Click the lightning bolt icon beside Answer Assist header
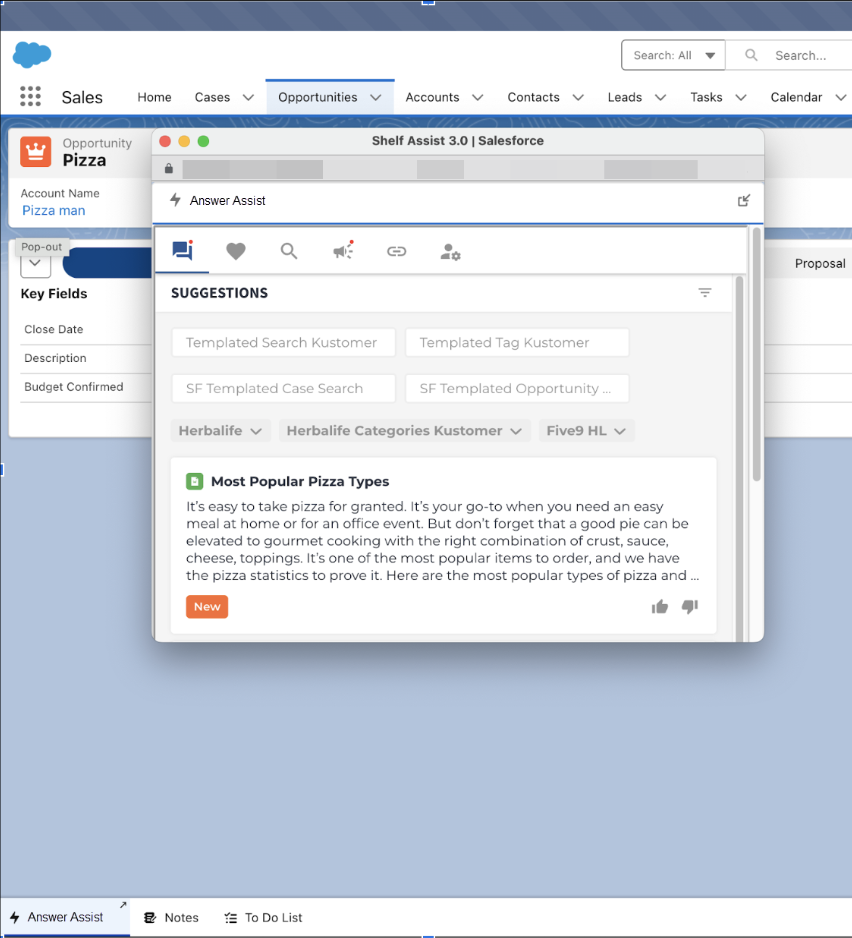Viewport: 852px width, 938px height. [175, 200]
